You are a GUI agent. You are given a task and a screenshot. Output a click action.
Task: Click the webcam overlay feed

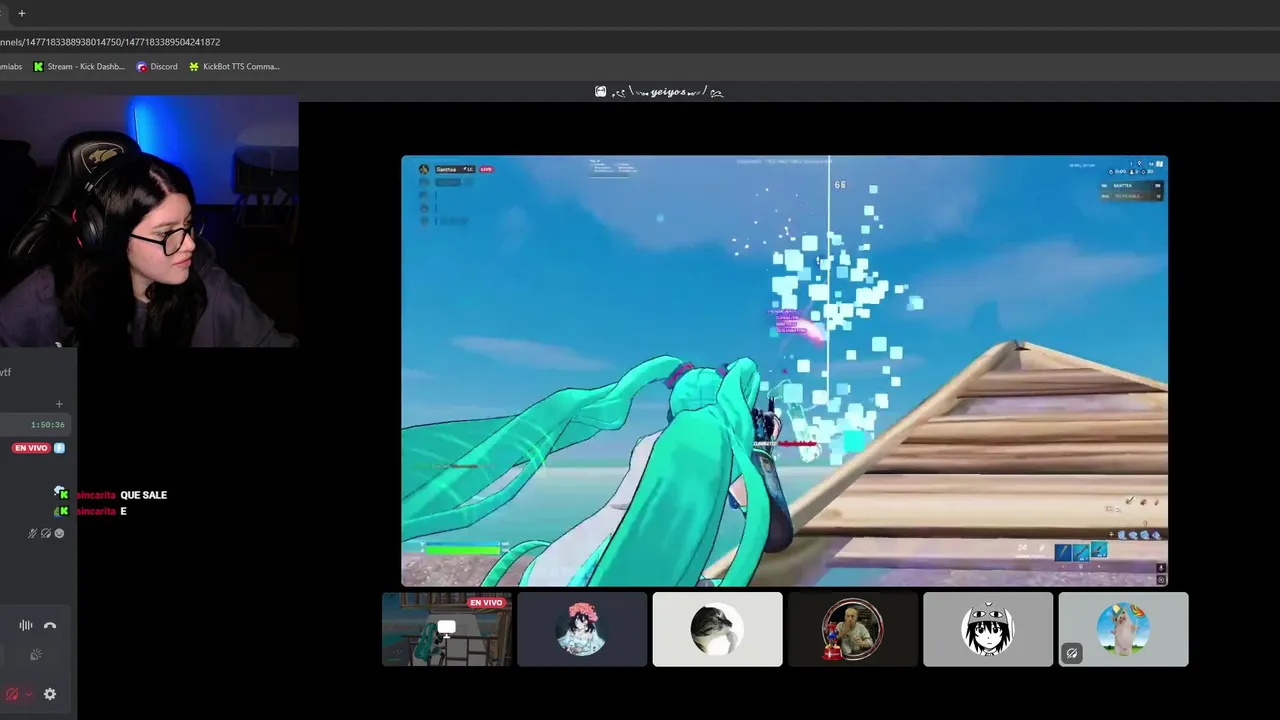[149, 221]
